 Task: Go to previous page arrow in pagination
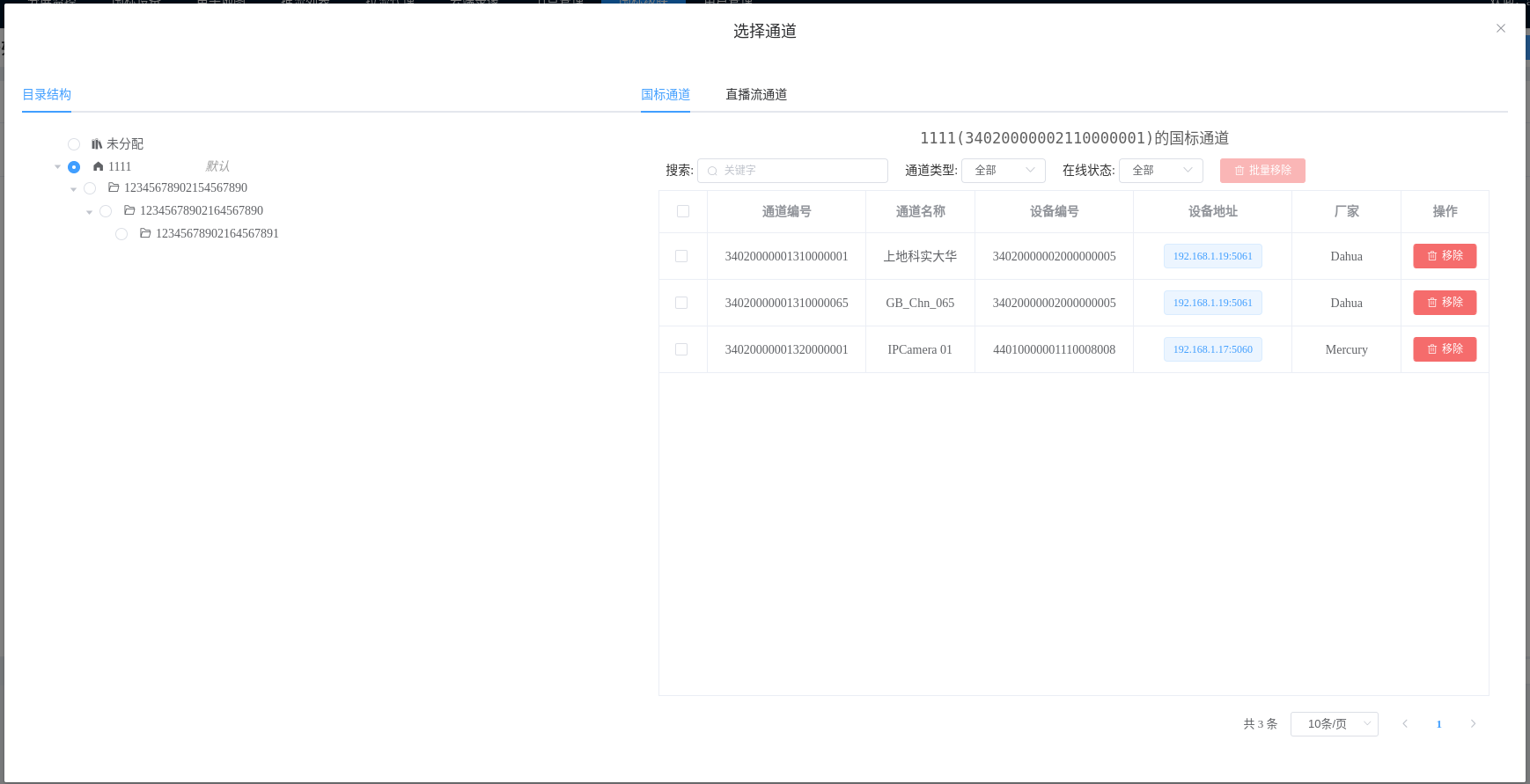coord(1405,724)
